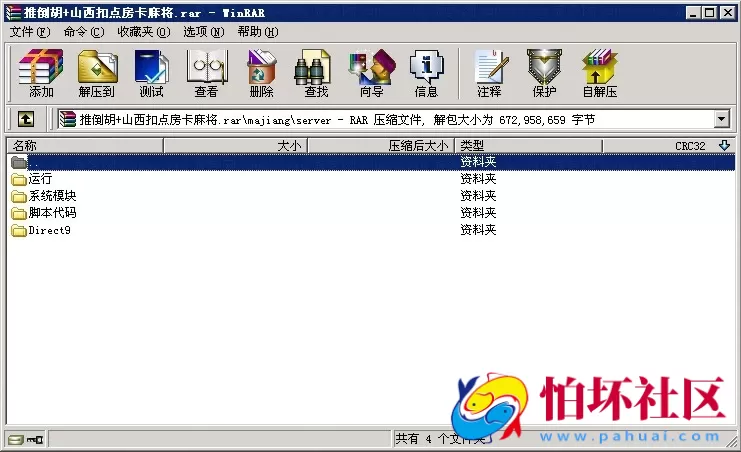This screenshot has height=452, width=741.
Task: Click the CRC32 sort arrow indicator
Action: click(x=724, y=146)
